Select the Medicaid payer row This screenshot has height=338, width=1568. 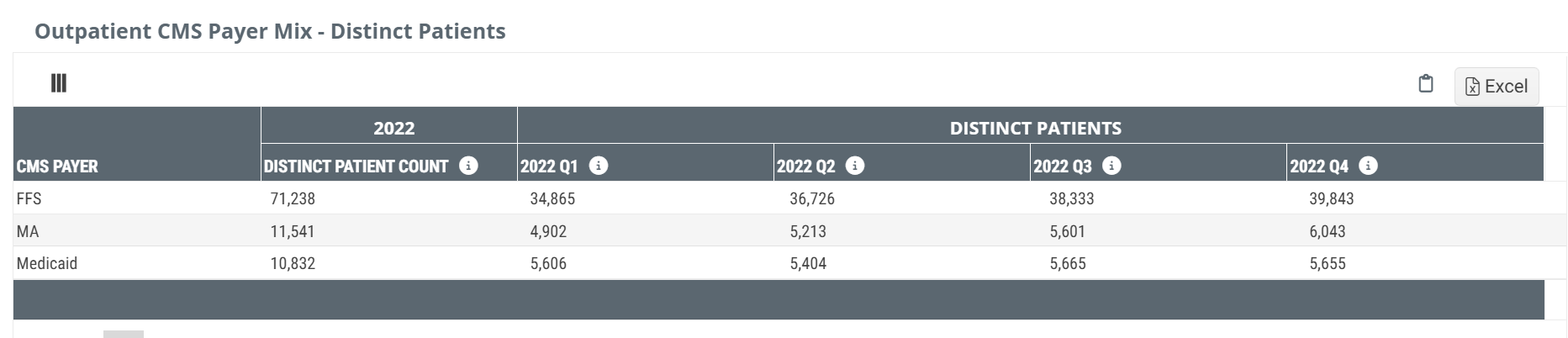click(x=47, y=263)
